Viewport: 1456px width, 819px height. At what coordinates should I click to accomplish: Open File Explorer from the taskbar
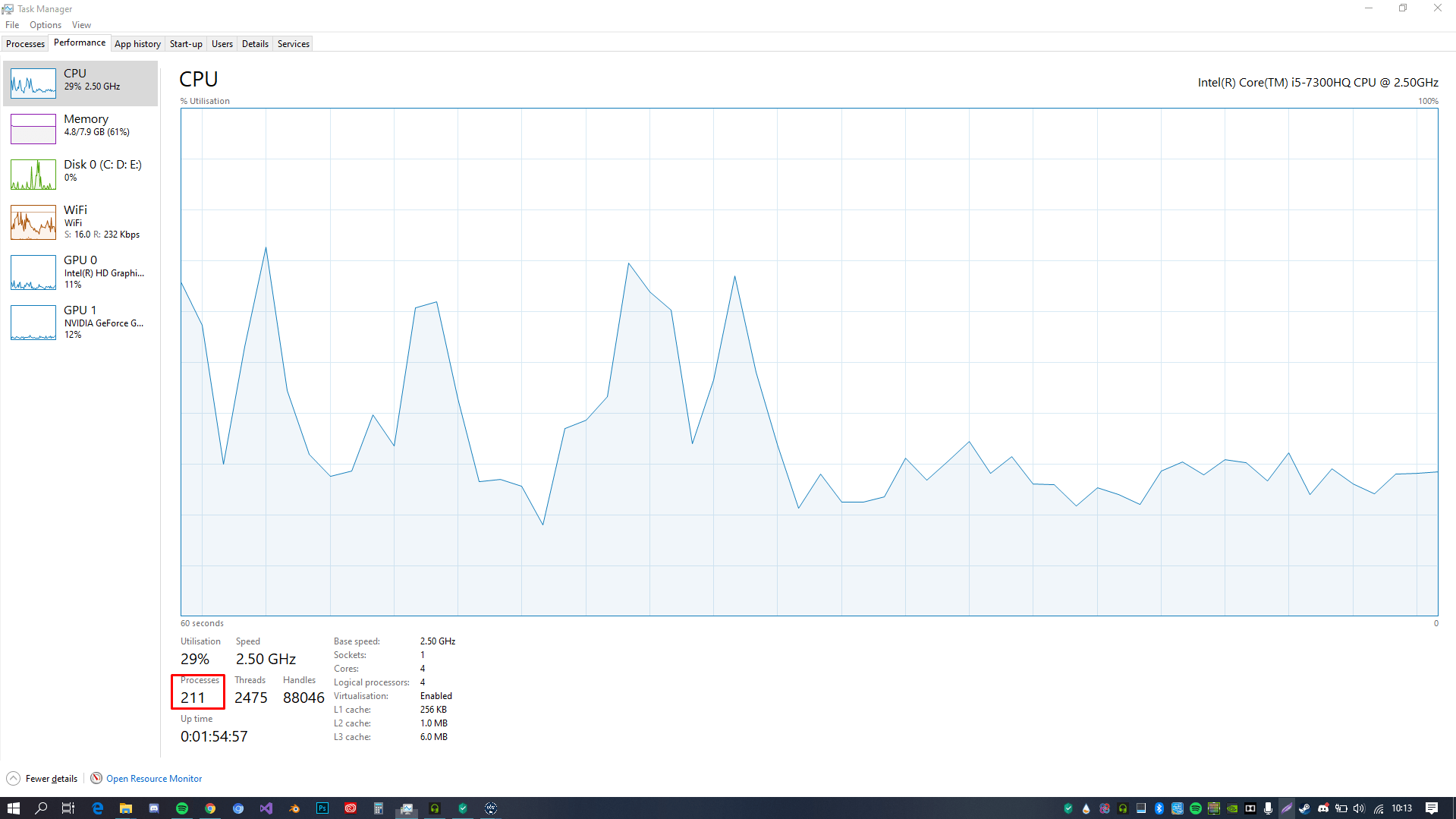pos(126,808)
